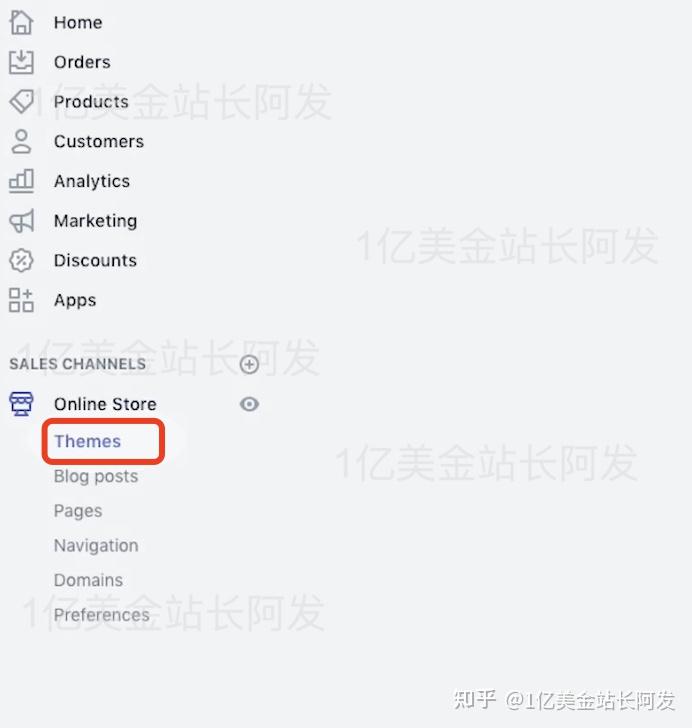
Task: Open the Marketing menu label
Action: (96, 221)
